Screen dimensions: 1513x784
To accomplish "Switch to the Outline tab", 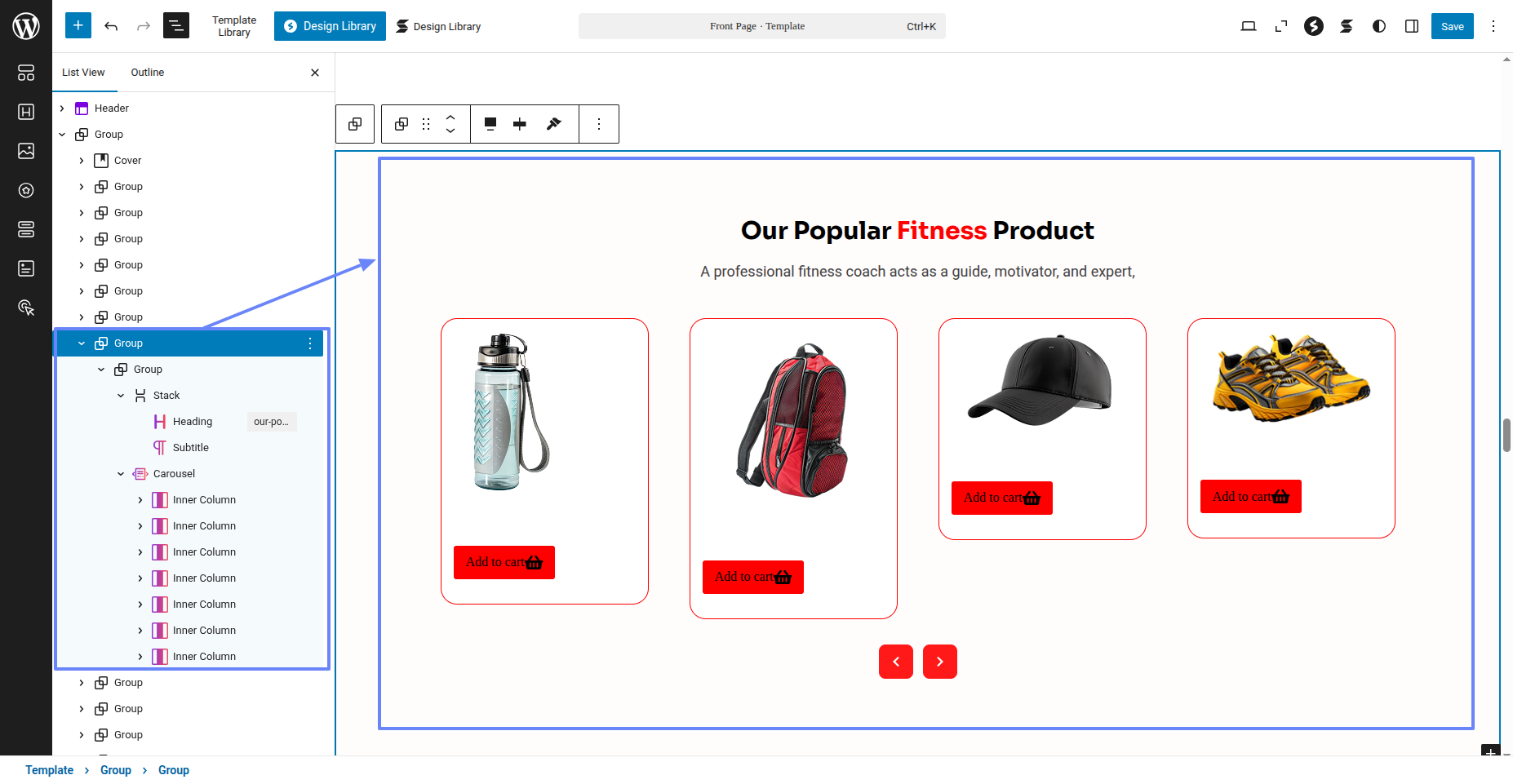I will pos(147,73).
